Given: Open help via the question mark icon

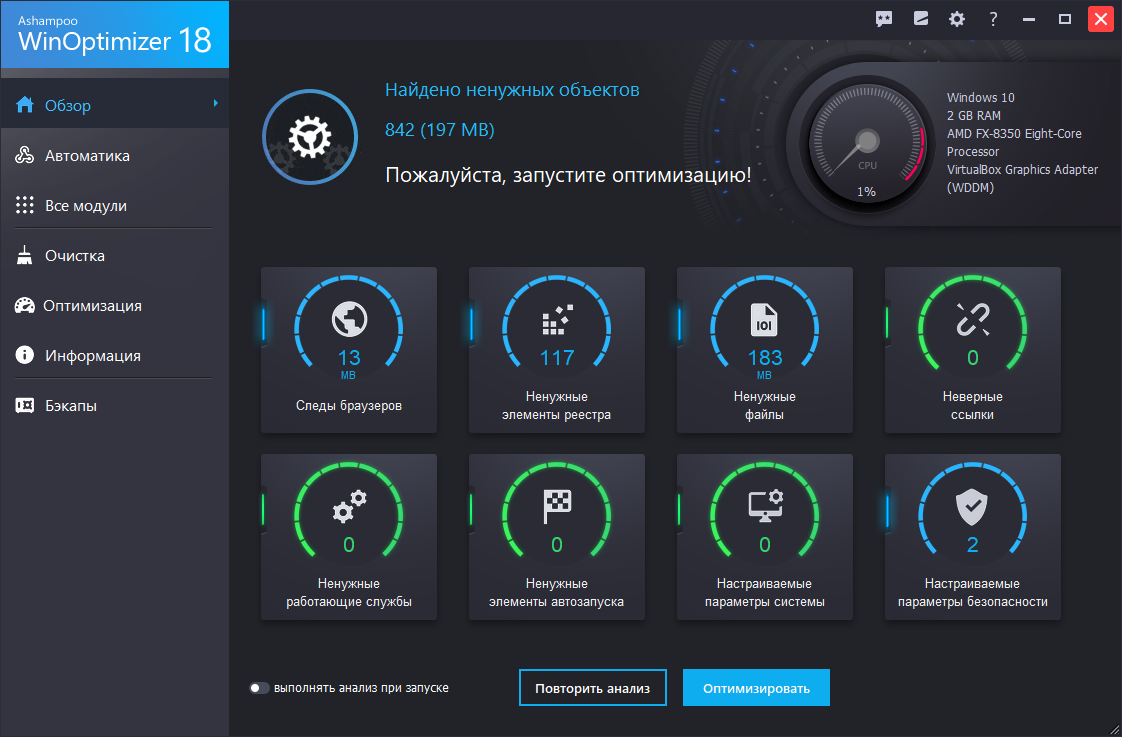Looking at the screenshot, I should [992, 18].
